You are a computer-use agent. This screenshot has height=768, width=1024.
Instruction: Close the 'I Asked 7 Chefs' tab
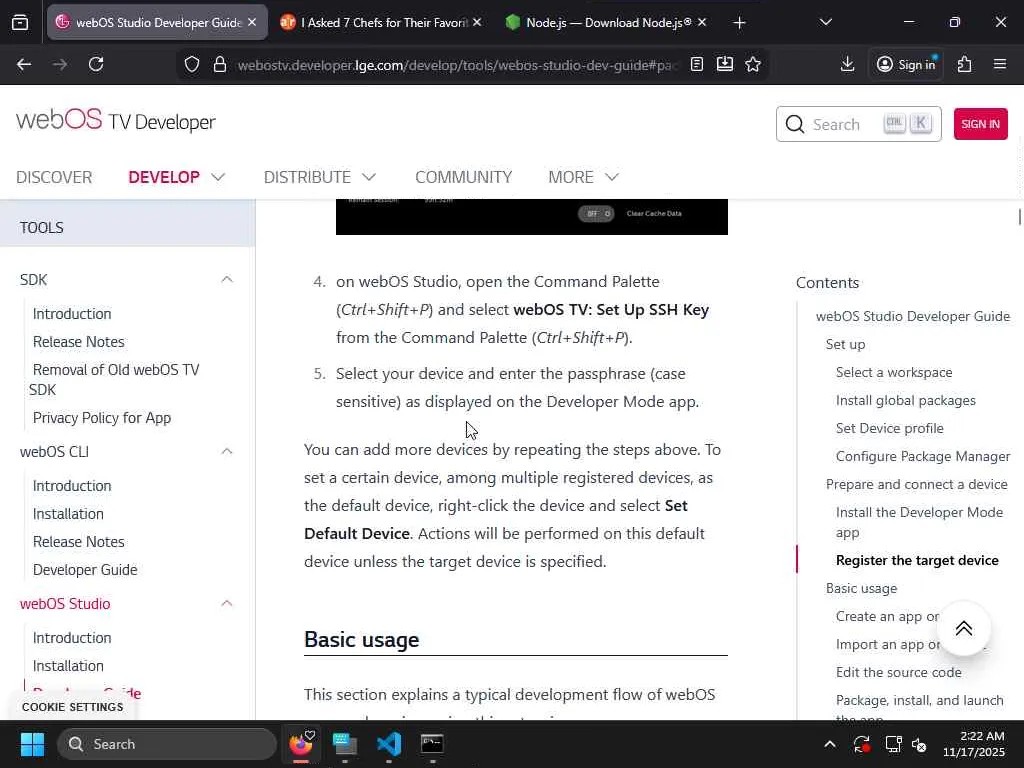click(477, 22)
